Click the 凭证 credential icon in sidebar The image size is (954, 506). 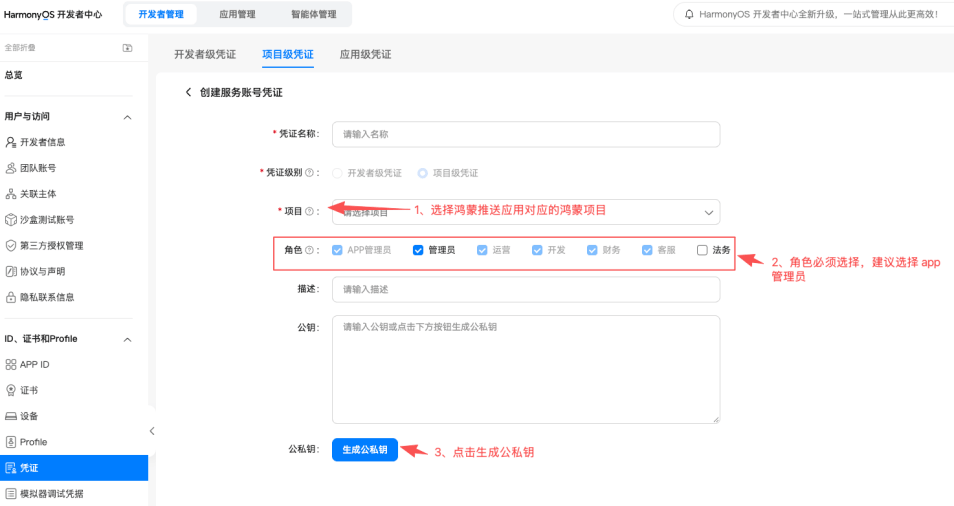[10, 468]
